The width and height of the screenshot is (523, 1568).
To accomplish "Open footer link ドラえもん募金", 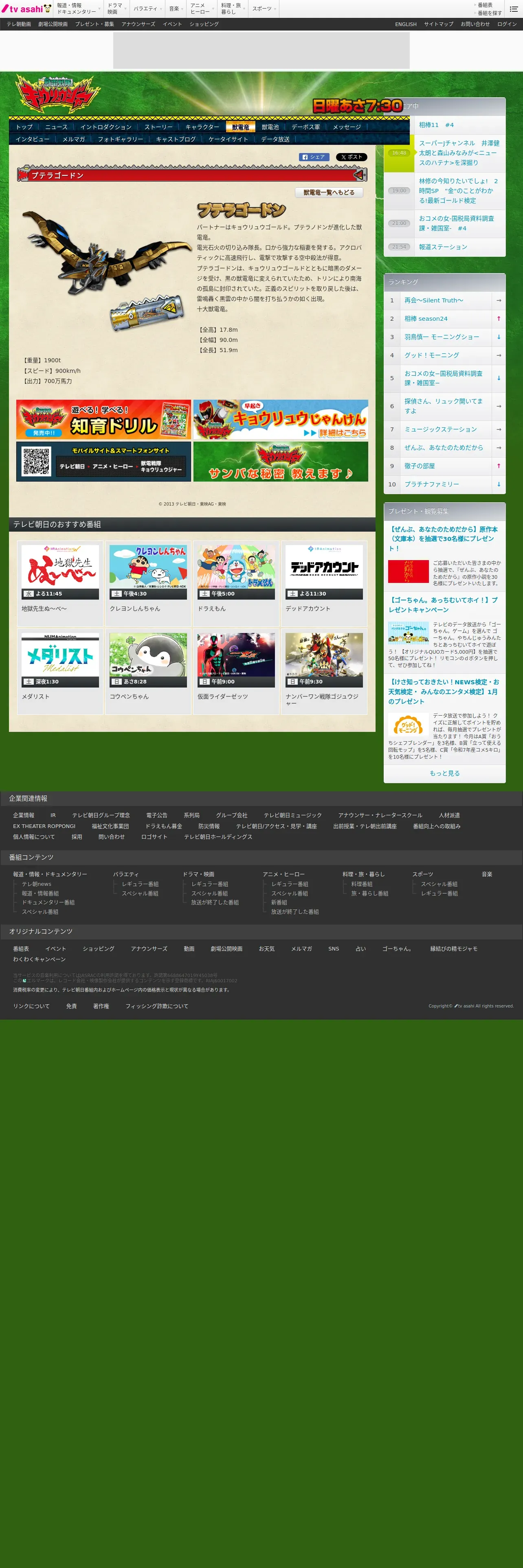I will tap(163, 826).
